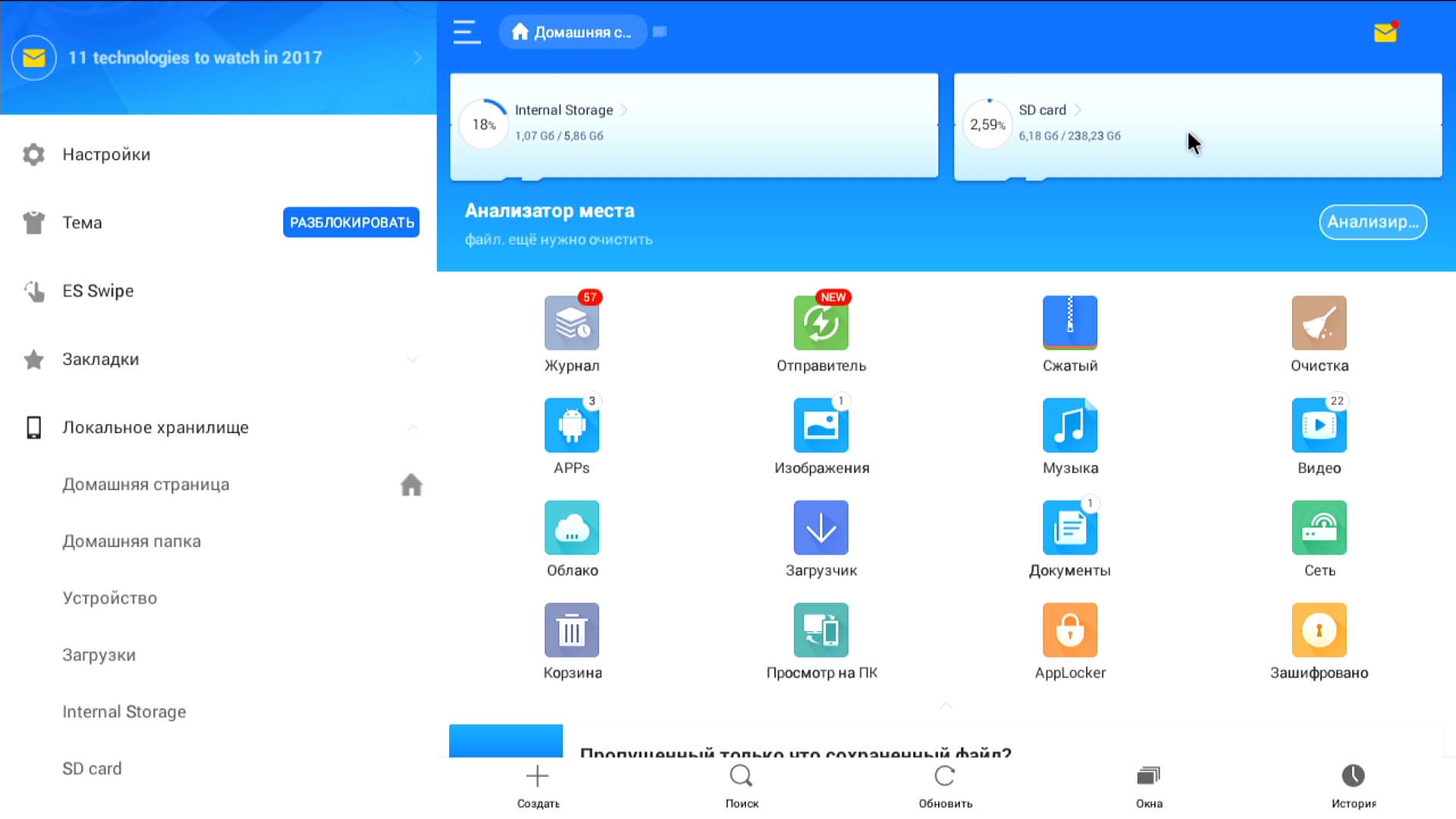Open the Просмотр на ПК icon
Screen dimensions: 1456x819
click(x=821, y=631)
